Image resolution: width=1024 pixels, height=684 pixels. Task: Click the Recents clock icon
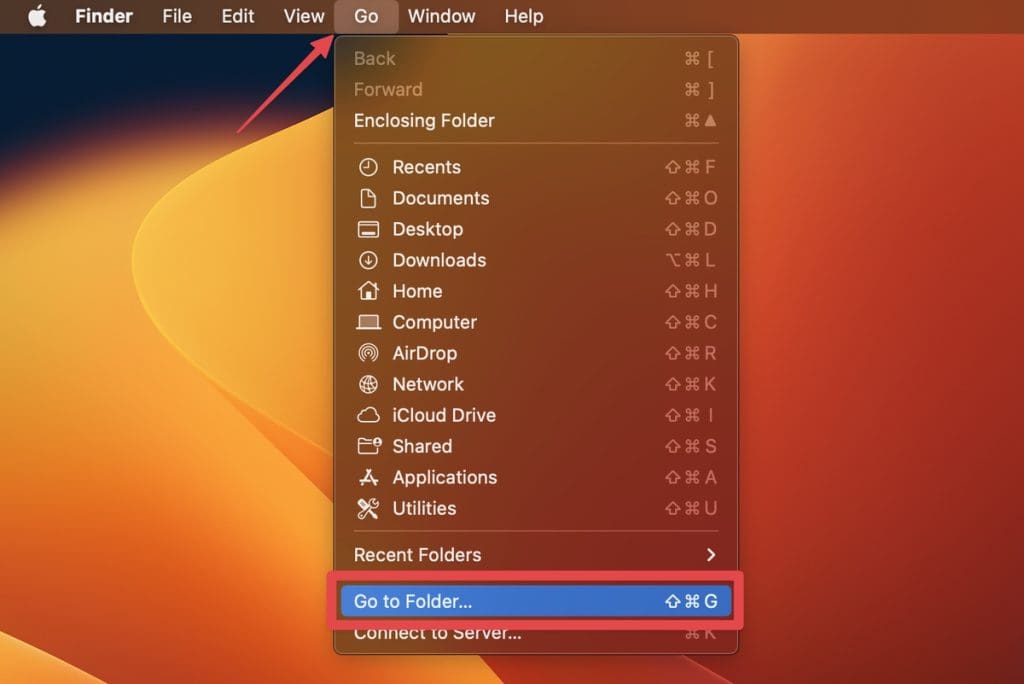pyautogui.click(x=368, y=167)
